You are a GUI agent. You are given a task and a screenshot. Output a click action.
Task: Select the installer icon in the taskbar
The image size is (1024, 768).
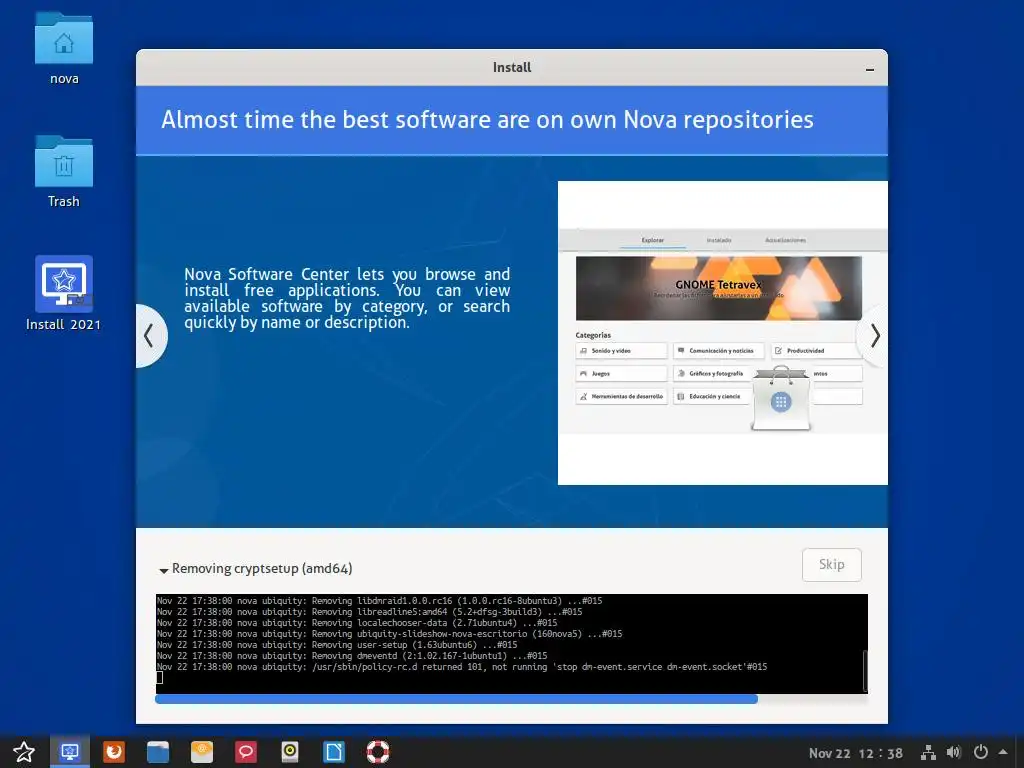[70, 752]
